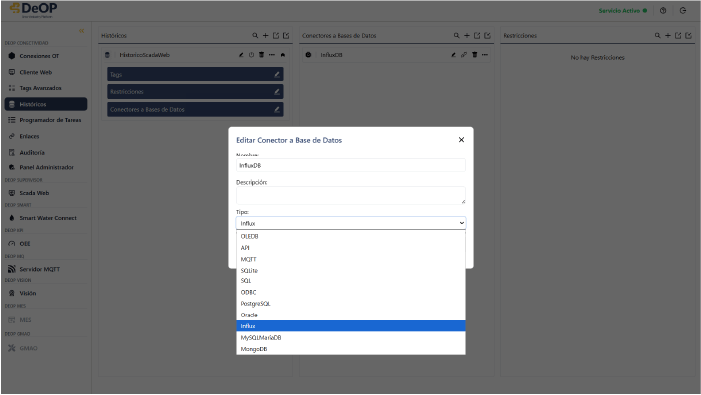Open Cliente Web in the sidebar

click(x=46, y=72)
